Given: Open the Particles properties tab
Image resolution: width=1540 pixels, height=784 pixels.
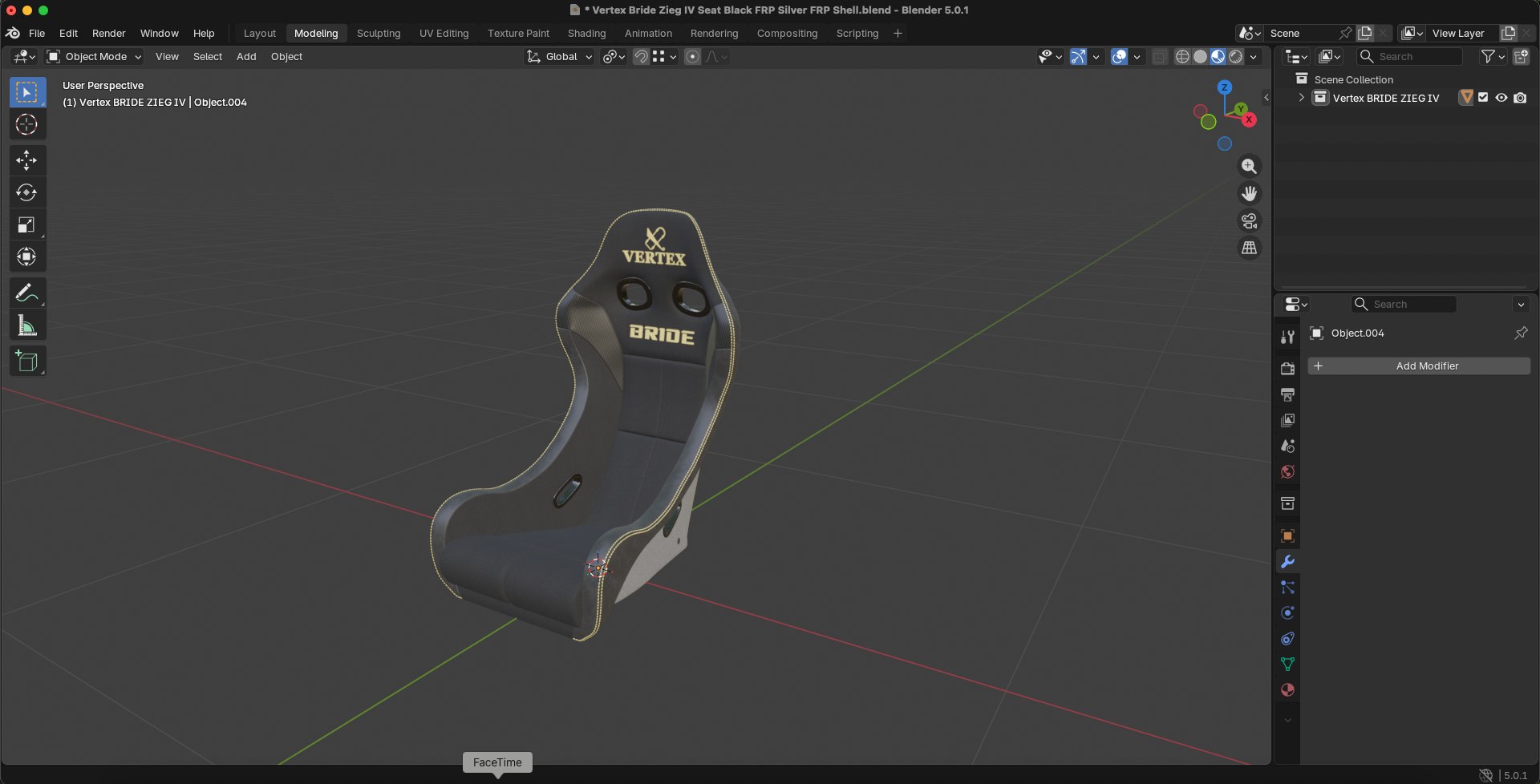Looking at the screenshot, I should point(1287,587).
